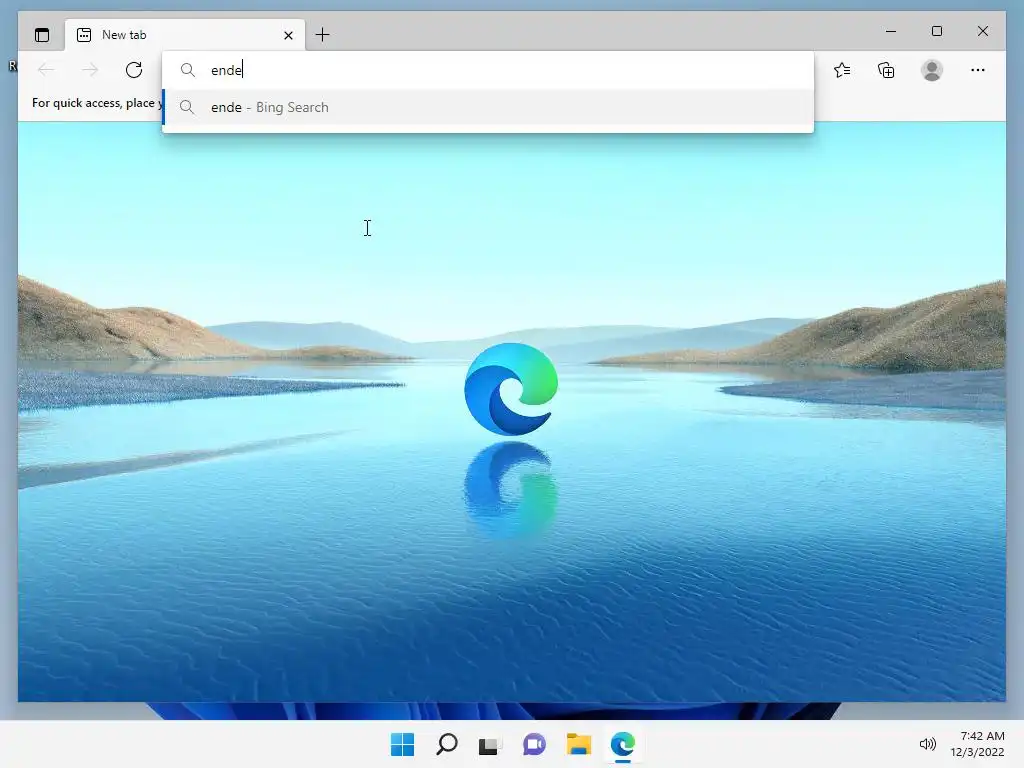Click the Back navigation arrow
The height and width of the screenshot is (768, 1024).
[46, 70]
